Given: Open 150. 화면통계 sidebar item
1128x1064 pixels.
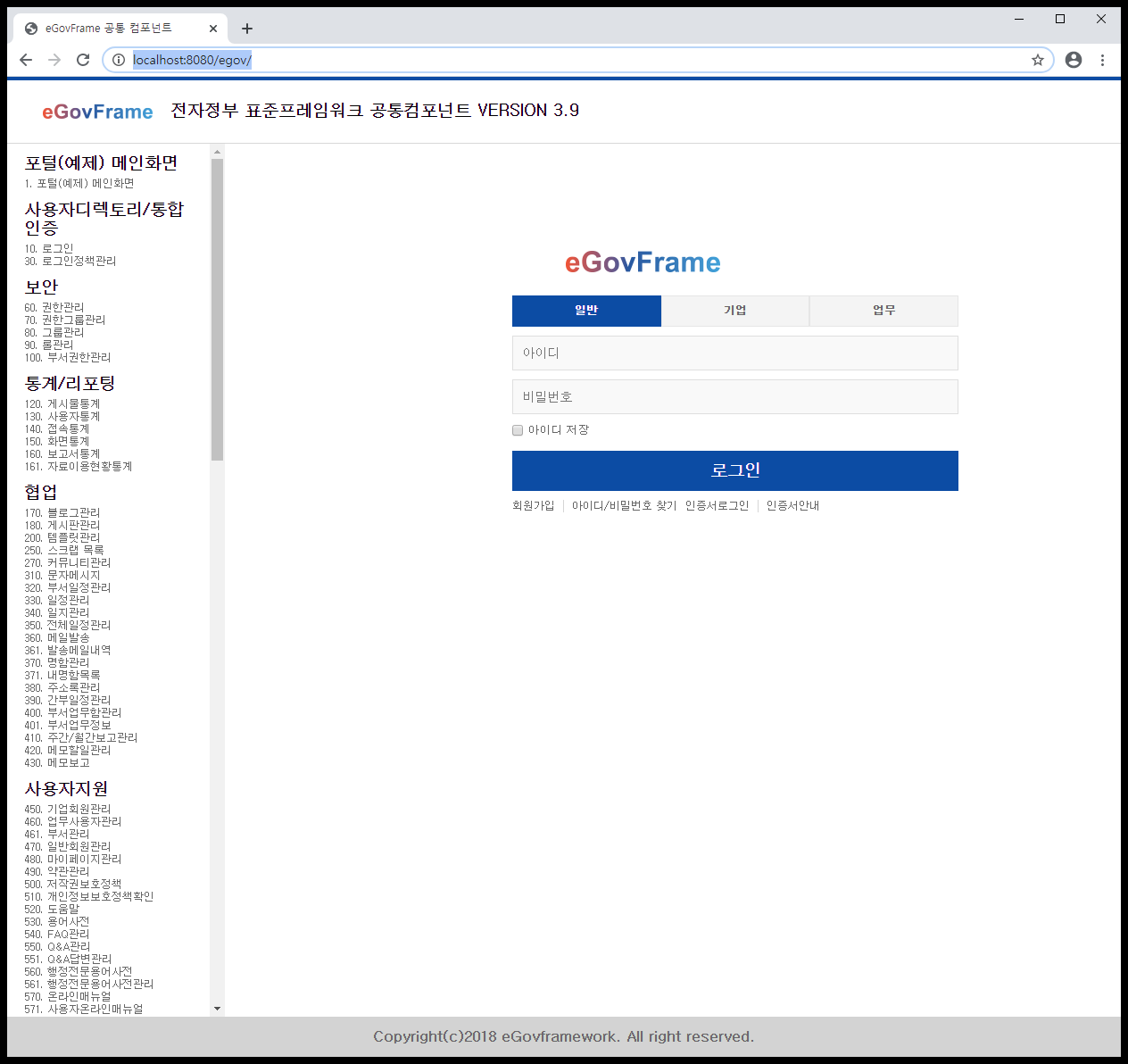Looking at the screenshot, I should (57, 441).
